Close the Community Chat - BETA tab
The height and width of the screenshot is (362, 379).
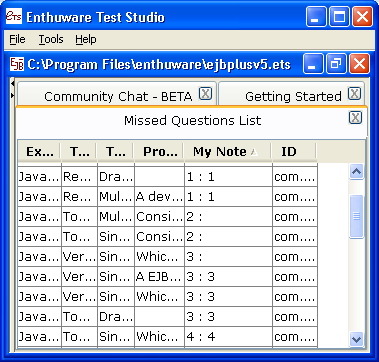point(205,94)
